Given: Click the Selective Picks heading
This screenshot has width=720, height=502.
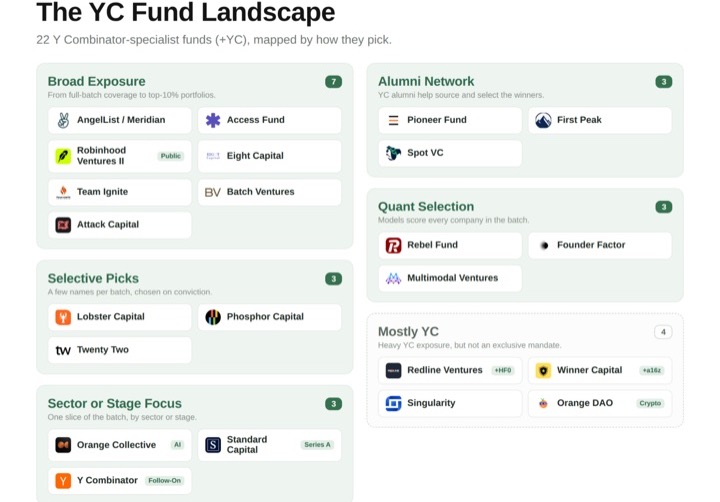Looking at the screenshot, I should click(x=93, y=278).
